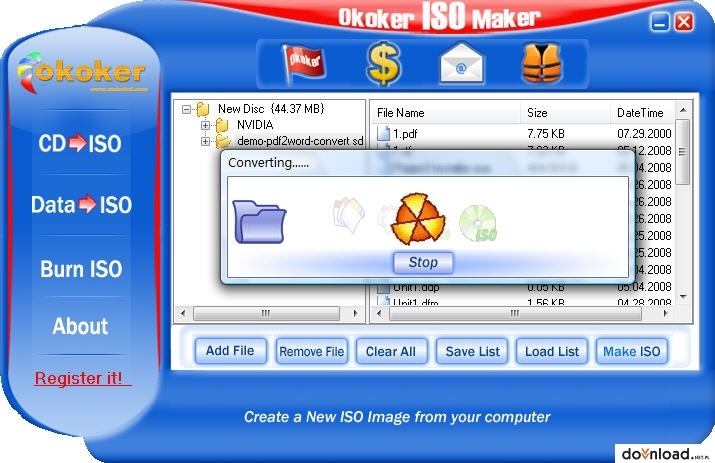Click the orange spinning burn icon in dialog

[418, 218]
